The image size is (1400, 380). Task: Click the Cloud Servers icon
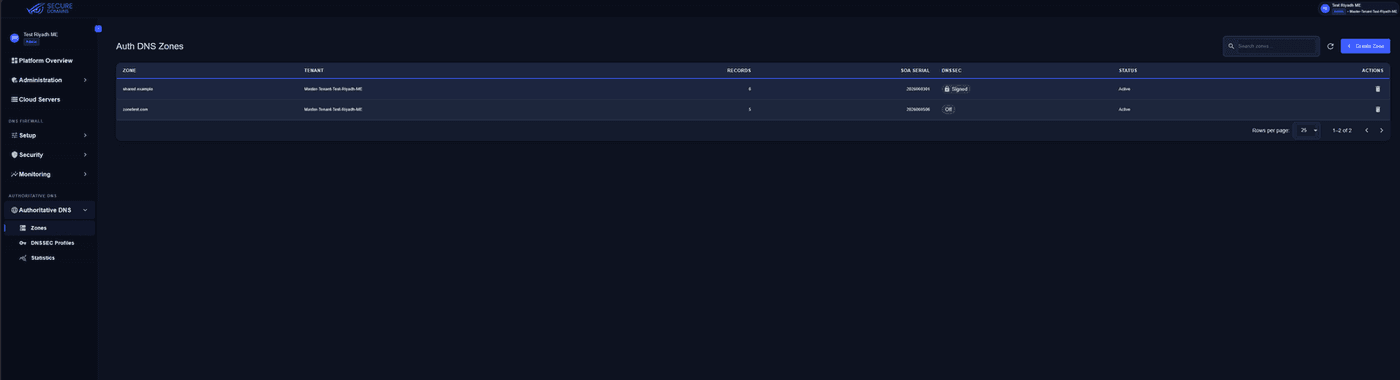pos(14,99)
